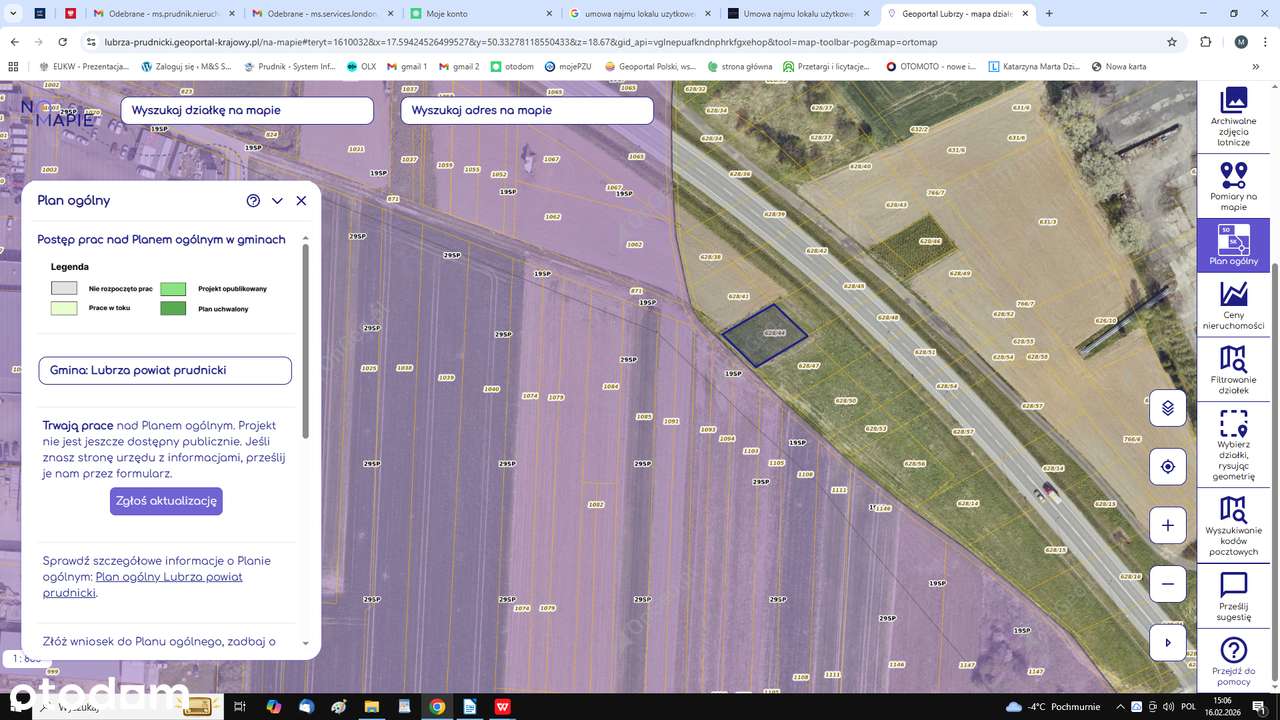Open Pomiary na mapie measurement tool
This screenshot has width=1280, height=720.
click(1233, 186)
